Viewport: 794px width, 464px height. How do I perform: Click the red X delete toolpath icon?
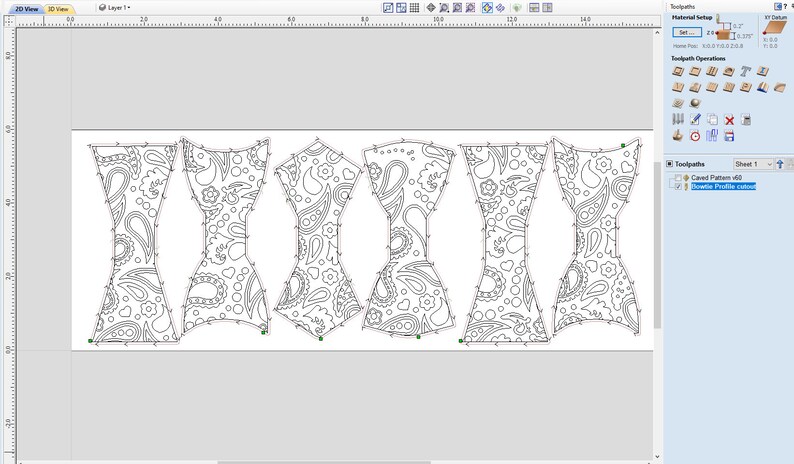[729, 120]
